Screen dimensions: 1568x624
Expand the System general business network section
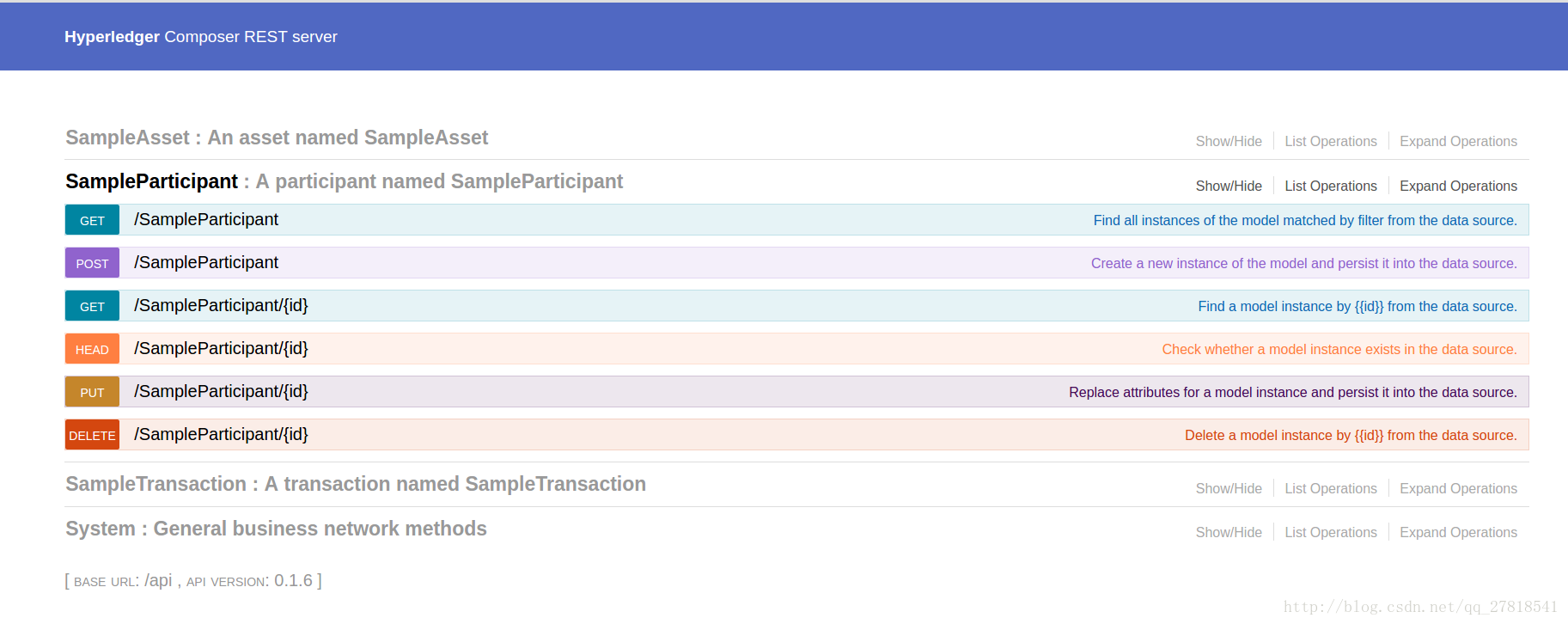click(x=276, y=529)
